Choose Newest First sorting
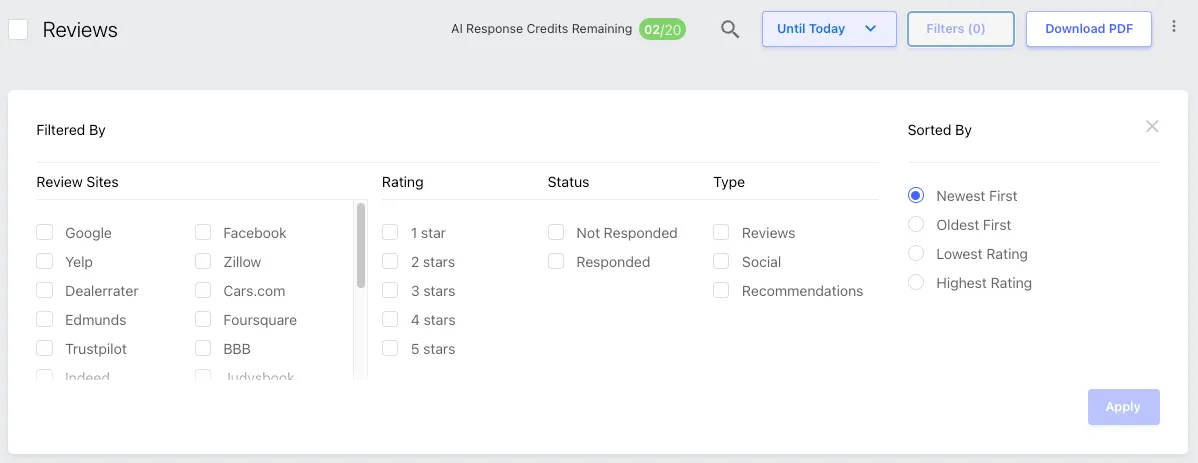Screen dimensions: 1198x463 pos(916,196)
